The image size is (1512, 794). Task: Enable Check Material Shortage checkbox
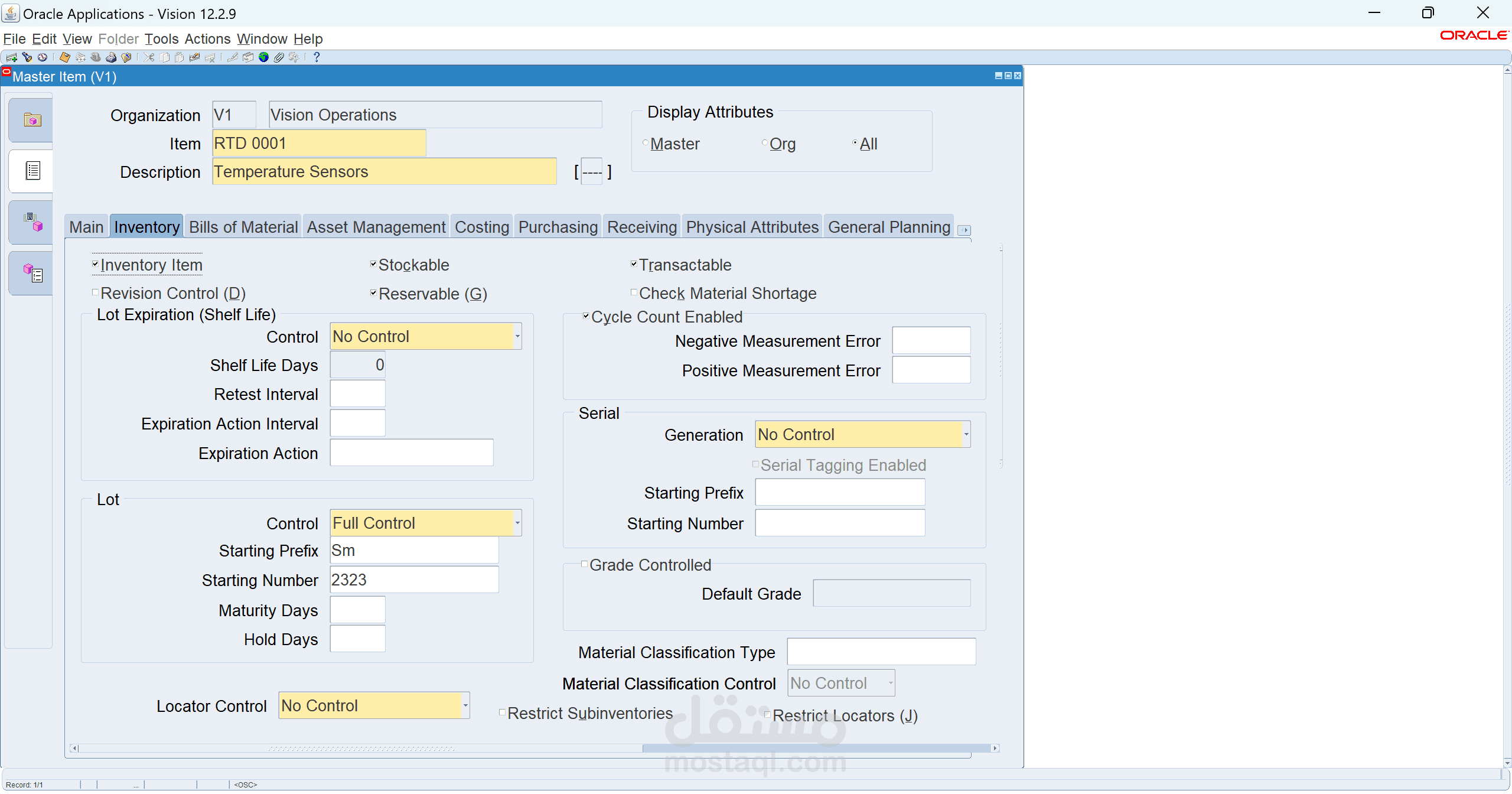634,292
